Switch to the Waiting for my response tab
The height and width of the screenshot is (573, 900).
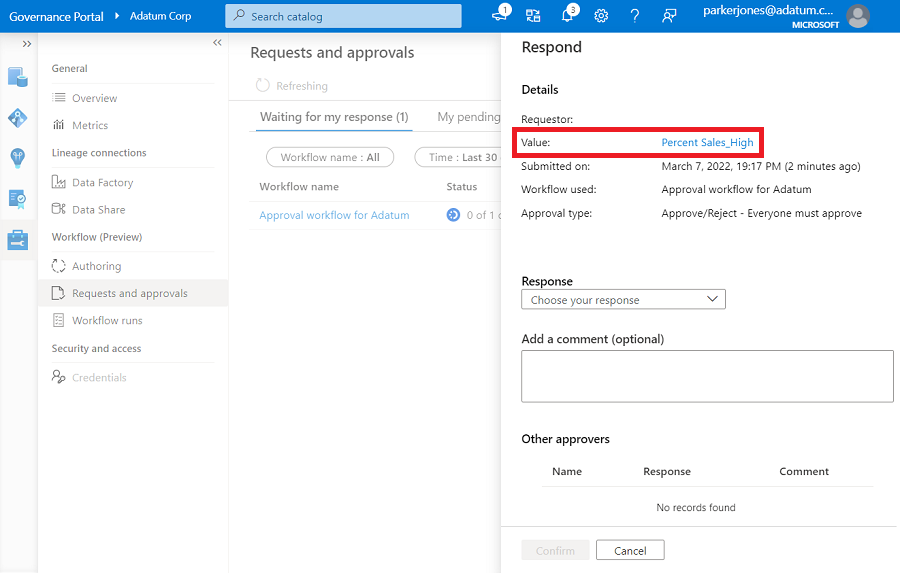(334, 117)
